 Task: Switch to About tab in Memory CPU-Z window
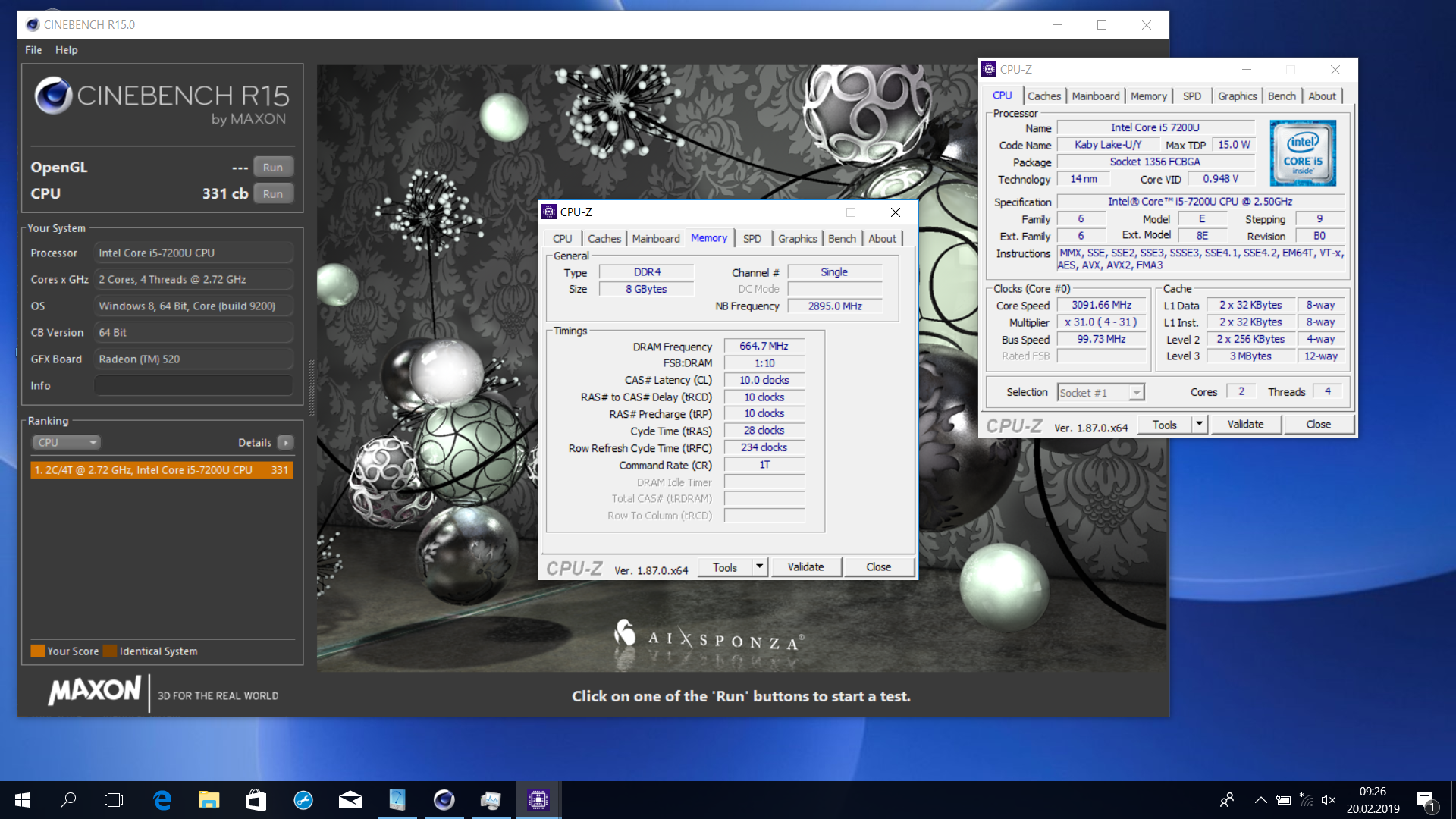882,238
